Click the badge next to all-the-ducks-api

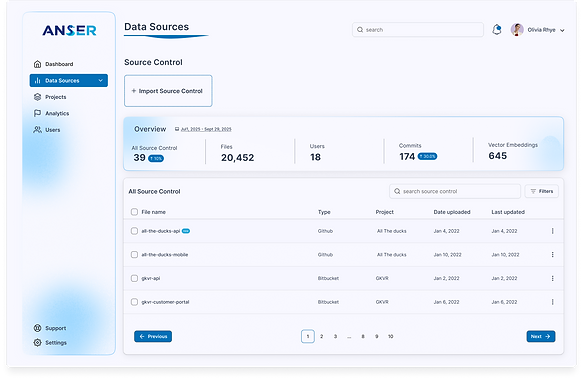(186, 231)
